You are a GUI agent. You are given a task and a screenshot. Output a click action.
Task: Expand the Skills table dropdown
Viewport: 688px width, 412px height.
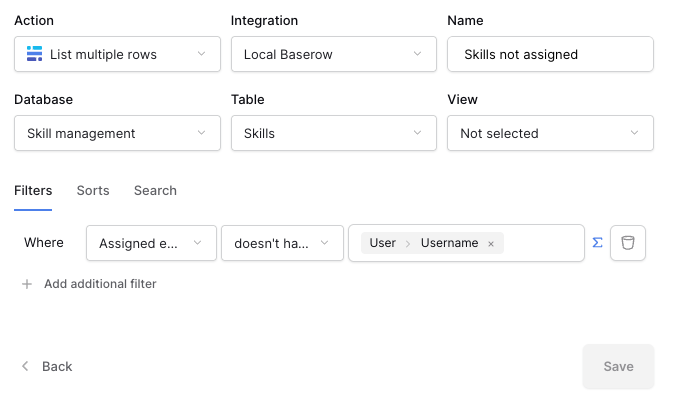pos(334,133)
